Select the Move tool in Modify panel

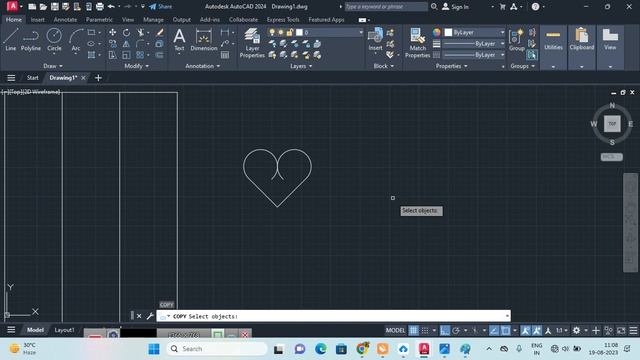point(112,32)
